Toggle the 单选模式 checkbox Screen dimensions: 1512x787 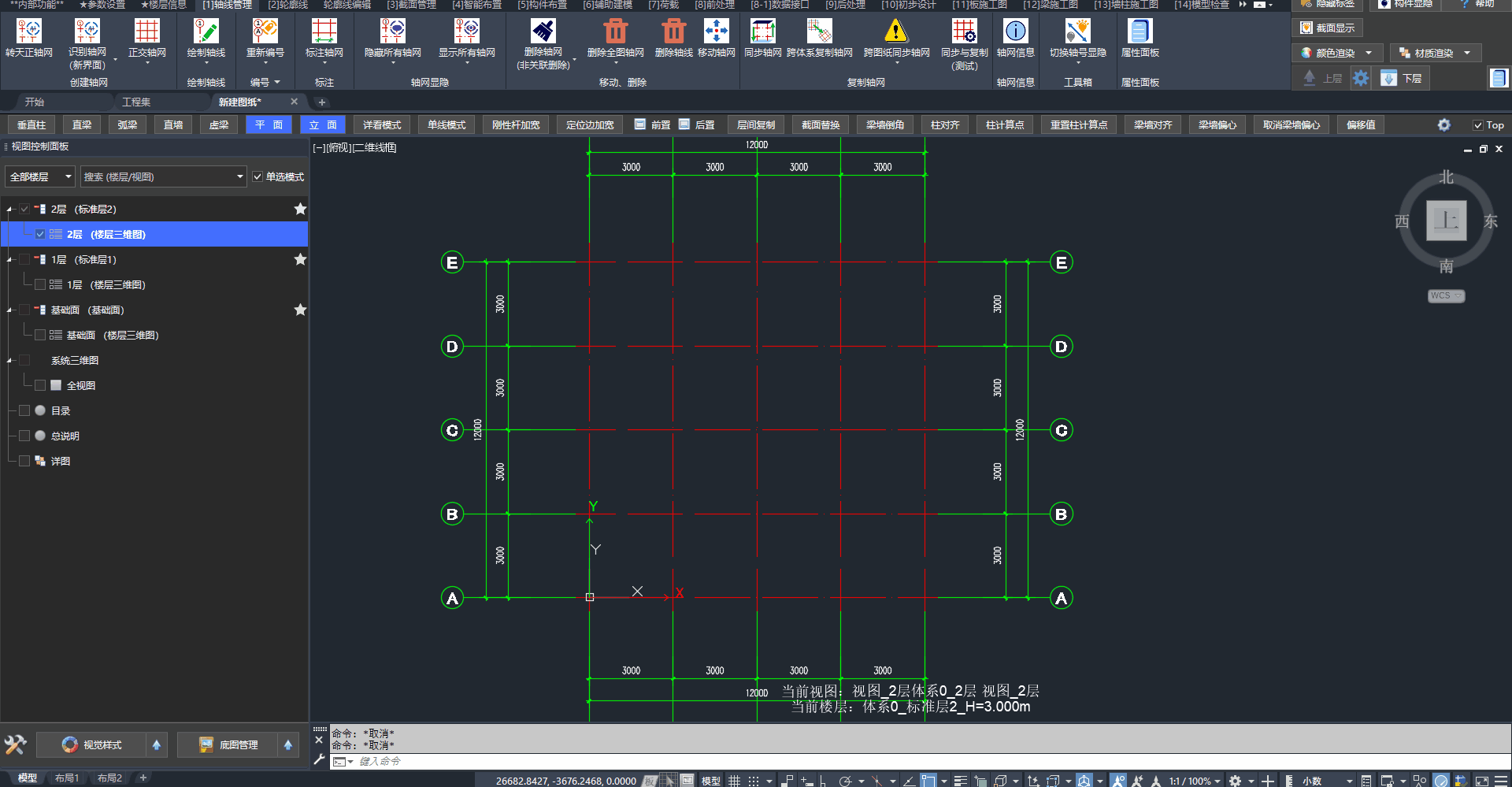(x=258, y=177)
